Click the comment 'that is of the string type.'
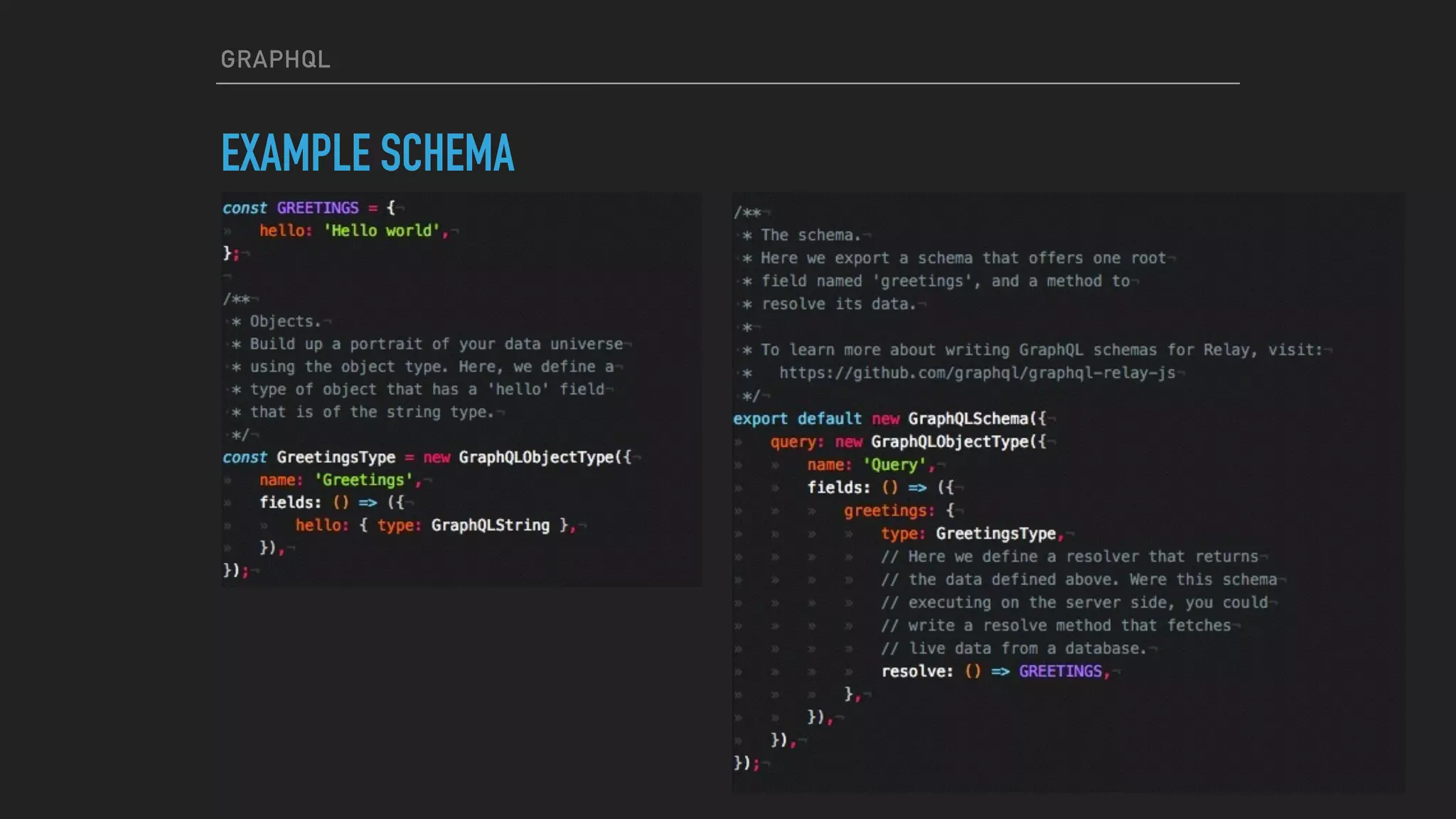The height and width of the screenshot is (819, 1456). pyautogui.click(x=372, y=412)
